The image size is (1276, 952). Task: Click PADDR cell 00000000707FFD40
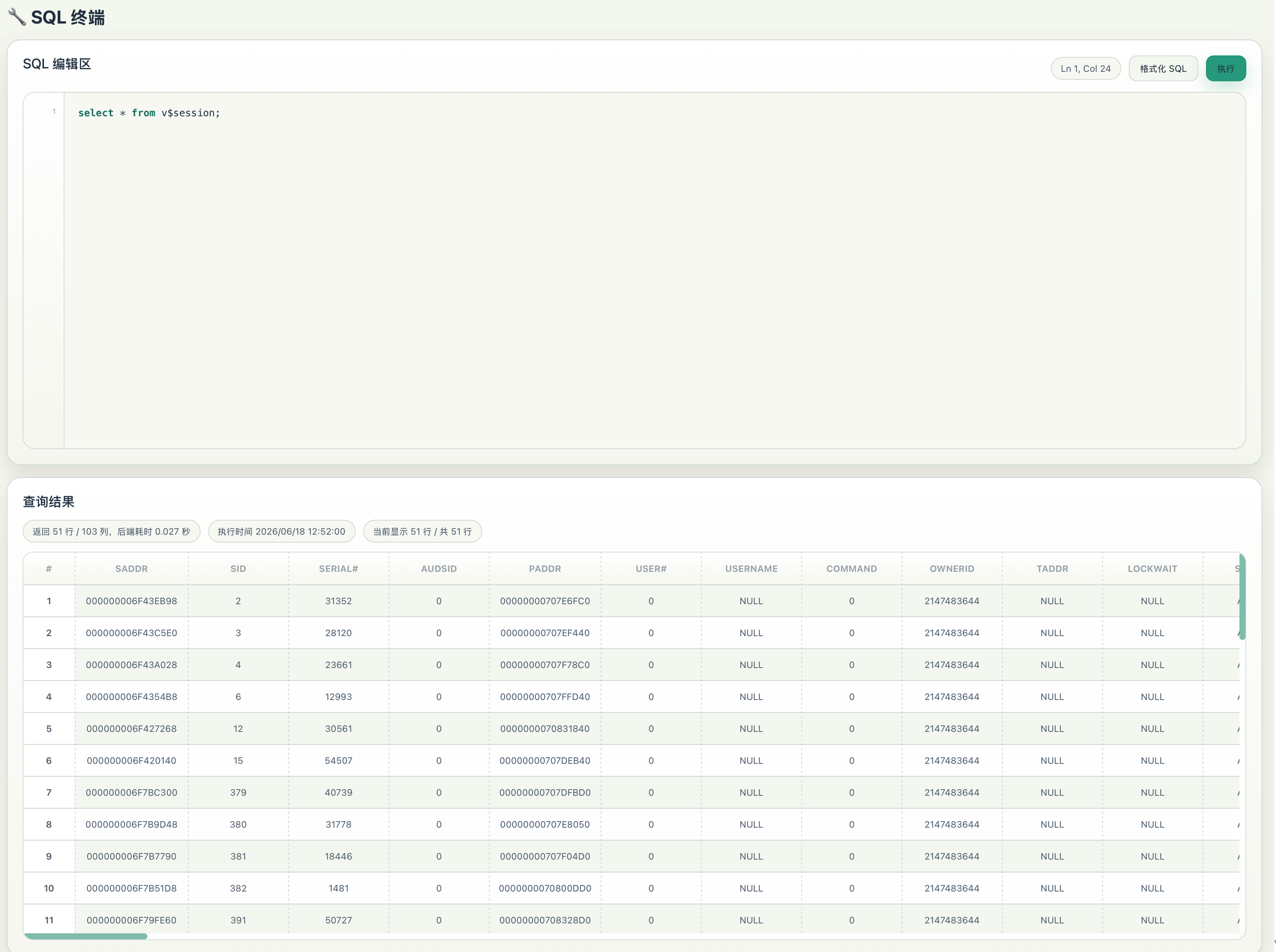pos(545,697)
